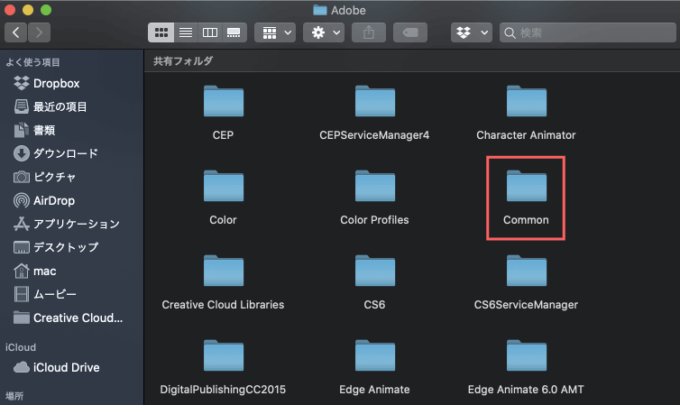This screenshot has width=680, height=405.
Task: Select the Creative Cloud Libraries folder icon
Action: (223, 271)
